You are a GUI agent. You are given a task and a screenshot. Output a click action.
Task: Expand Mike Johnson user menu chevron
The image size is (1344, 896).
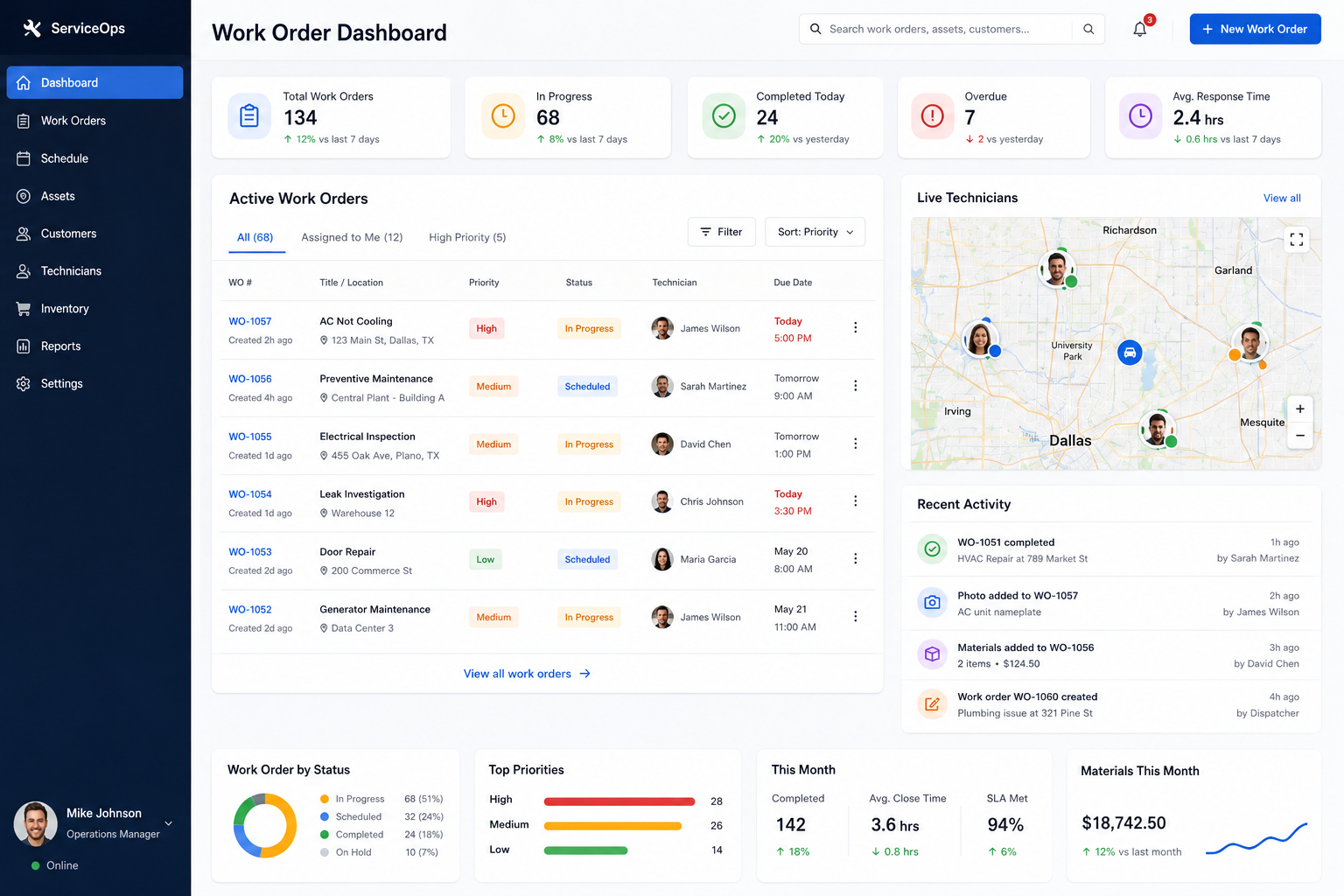[x=169, y=823]
